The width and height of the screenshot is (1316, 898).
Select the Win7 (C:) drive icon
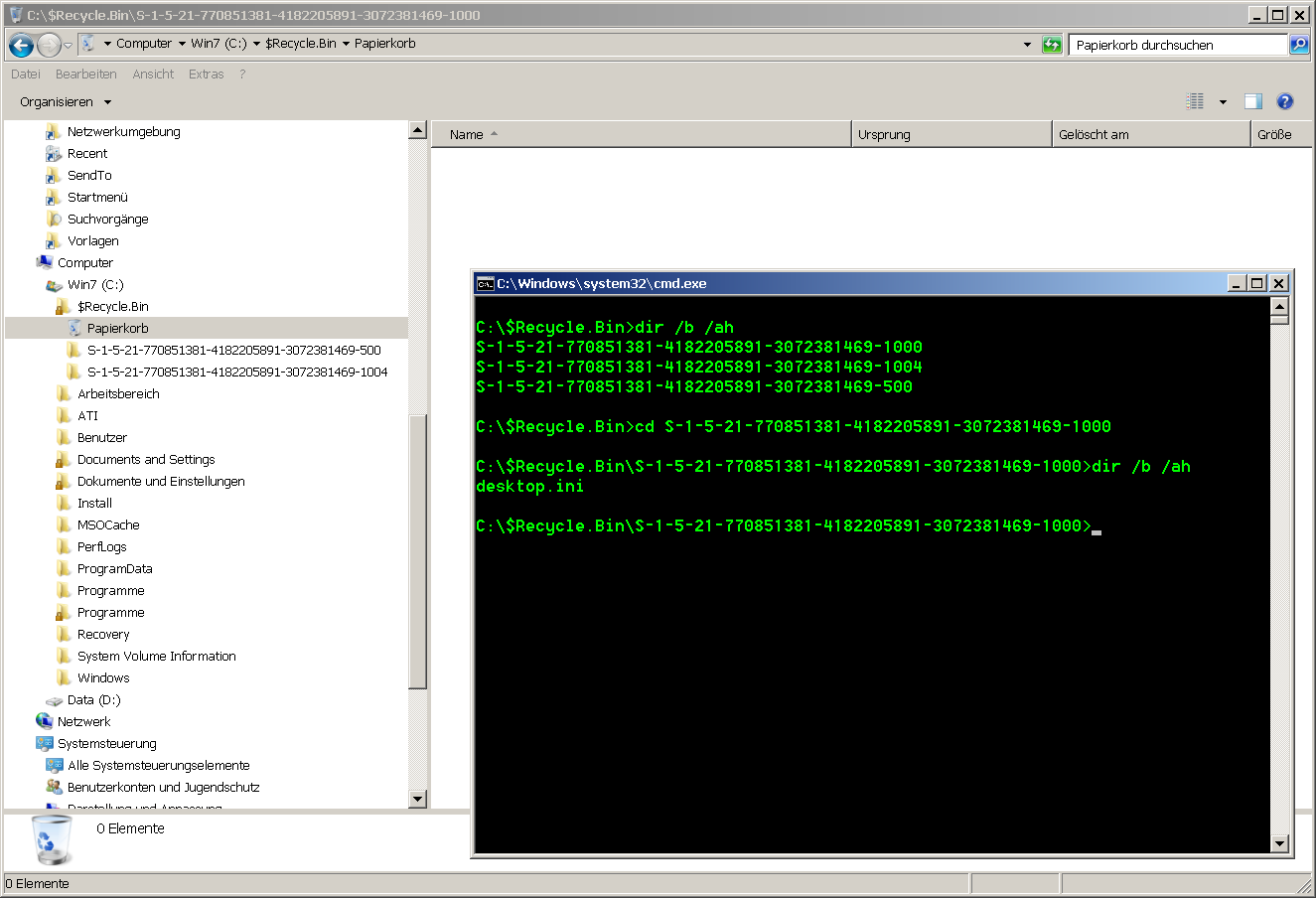[x=54, y=284]
